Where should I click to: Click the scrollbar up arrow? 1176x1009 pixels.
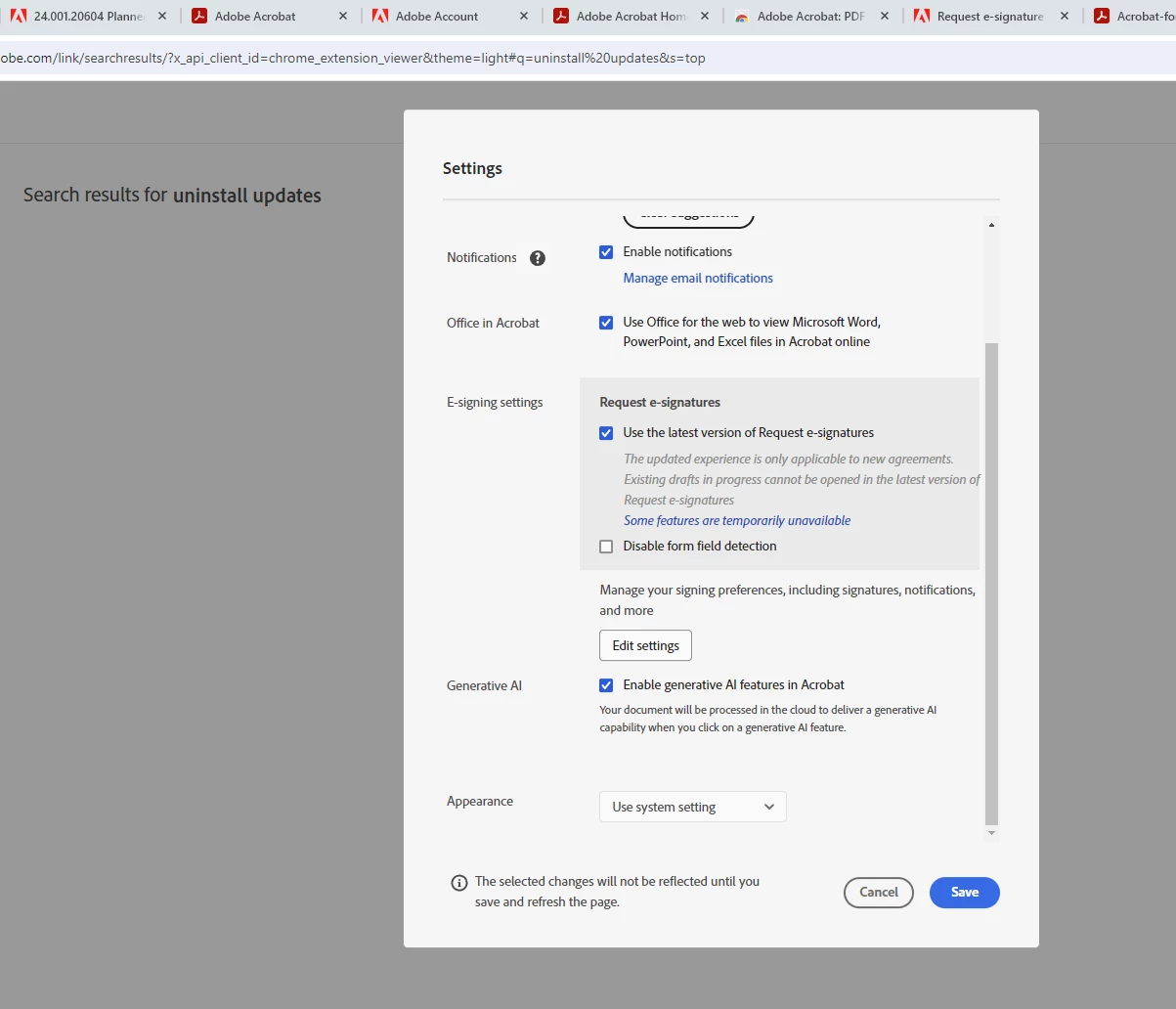(x=991, y=225)
